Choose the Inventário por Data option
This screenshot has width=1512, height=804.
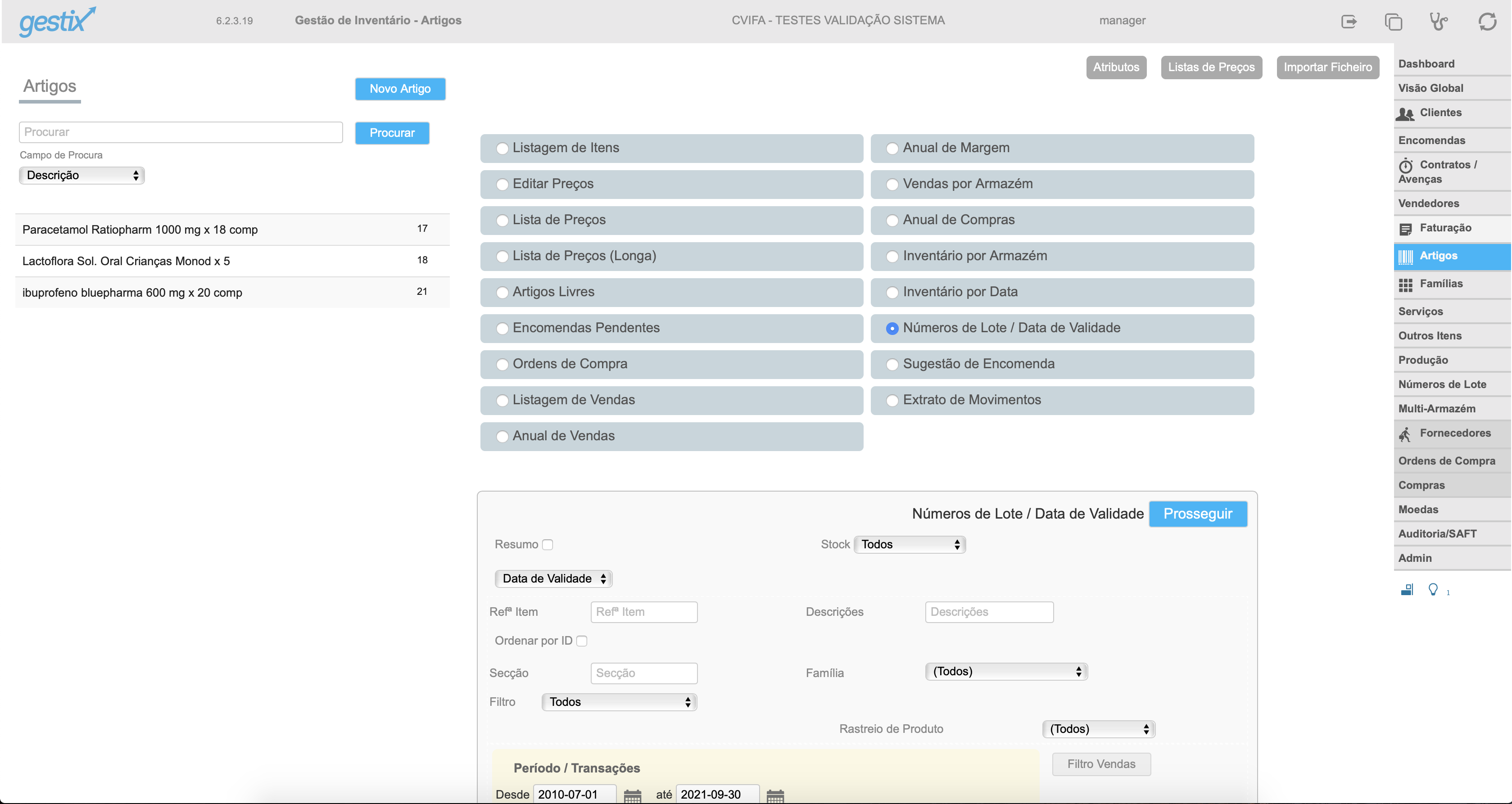click(x=892, y=292)
